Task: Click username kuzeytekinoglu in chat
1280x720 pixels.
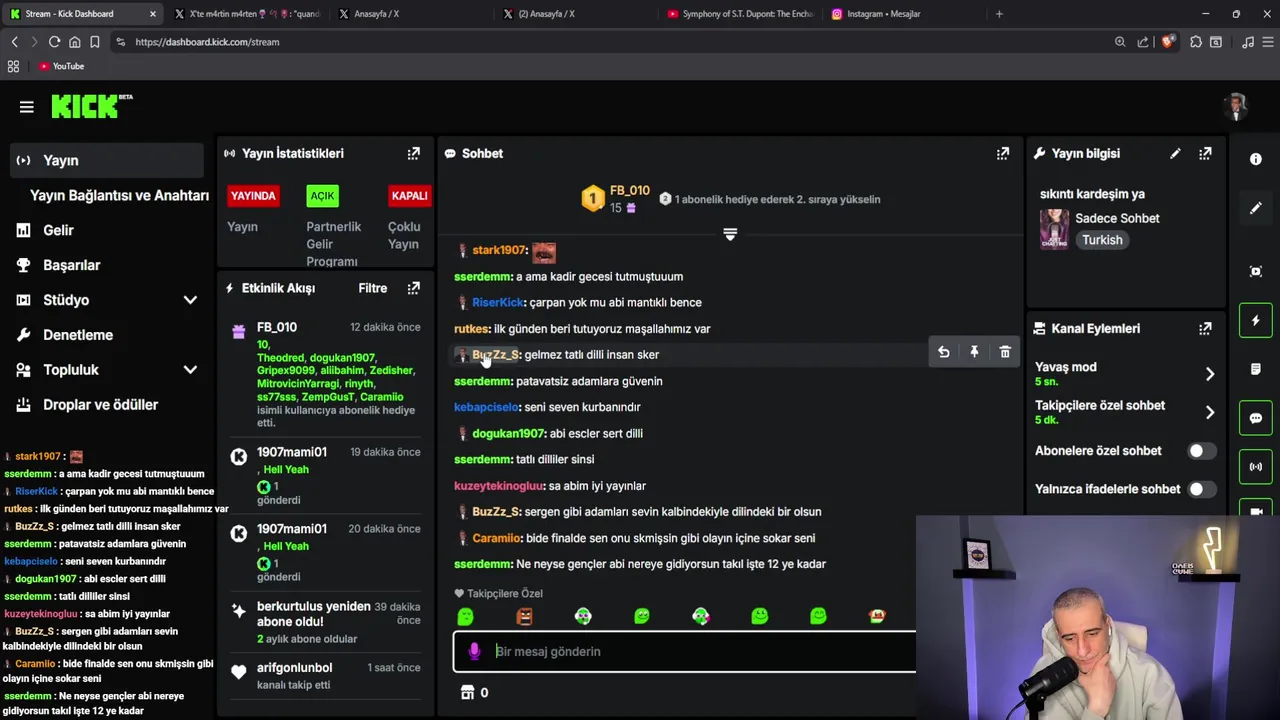Action: pos(499,486)
